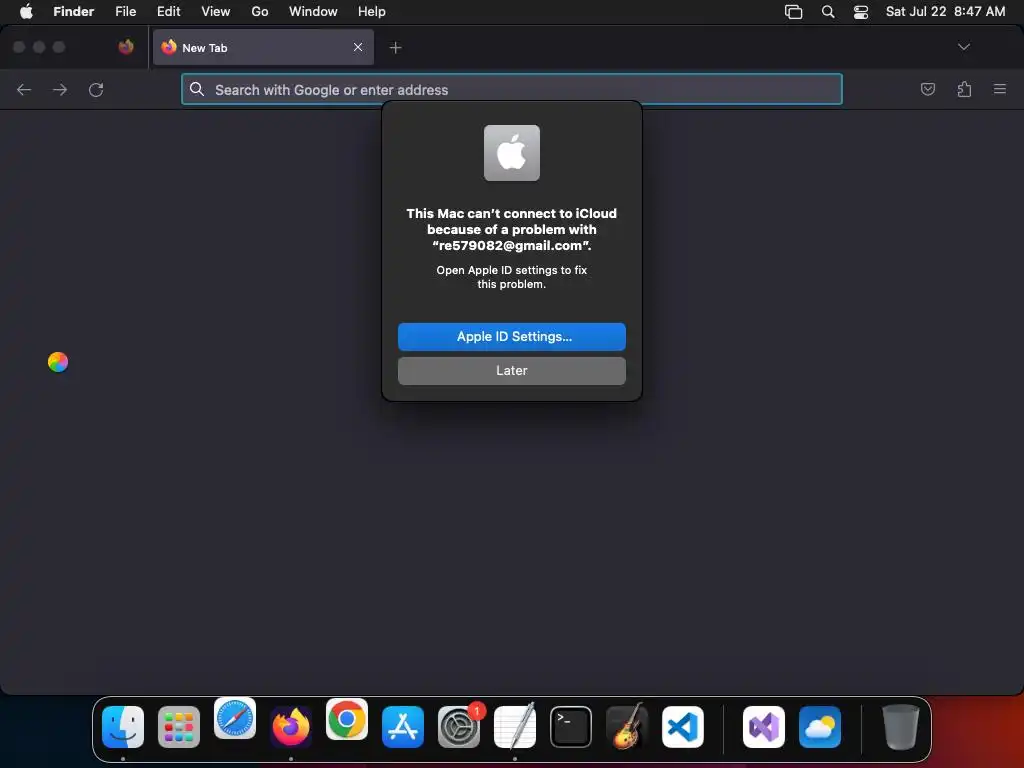The width and height of the screenshot is (1024, 768).
Task: Click the Firefox address search field
Action: click(511, 89)
